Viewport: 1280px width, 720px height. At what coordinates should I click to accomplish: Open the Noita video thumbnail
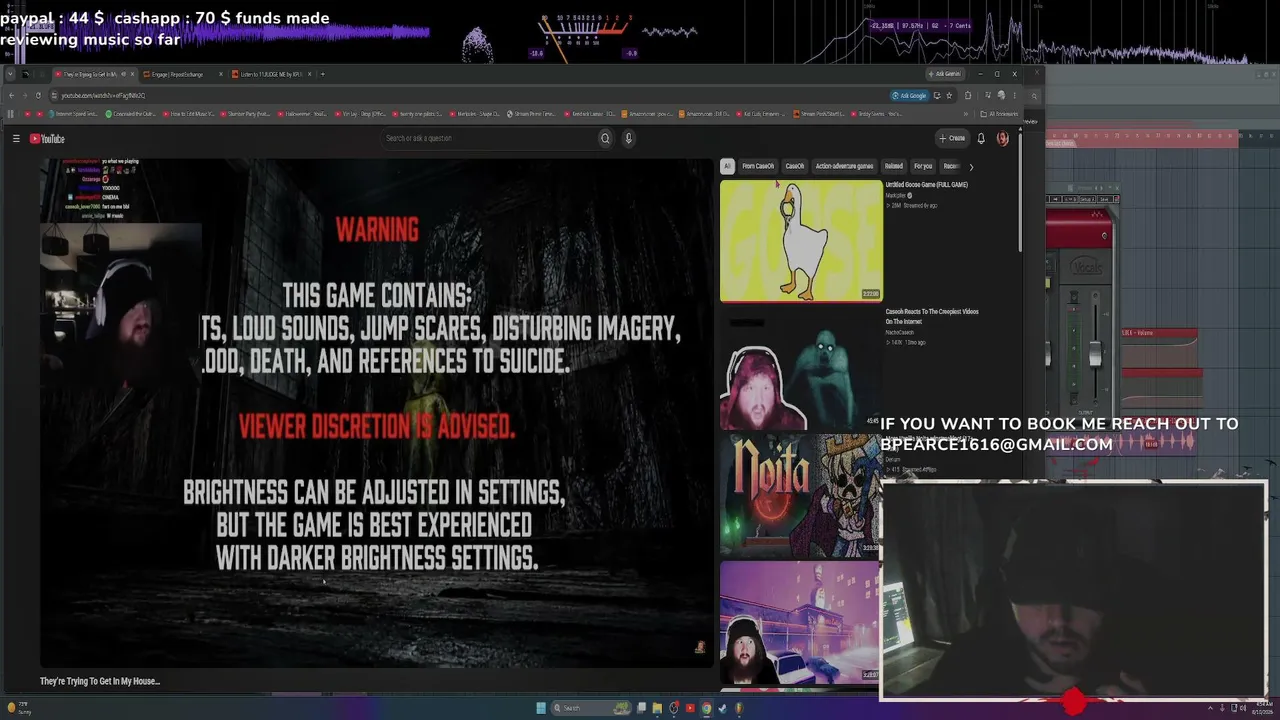pos(801,496)
